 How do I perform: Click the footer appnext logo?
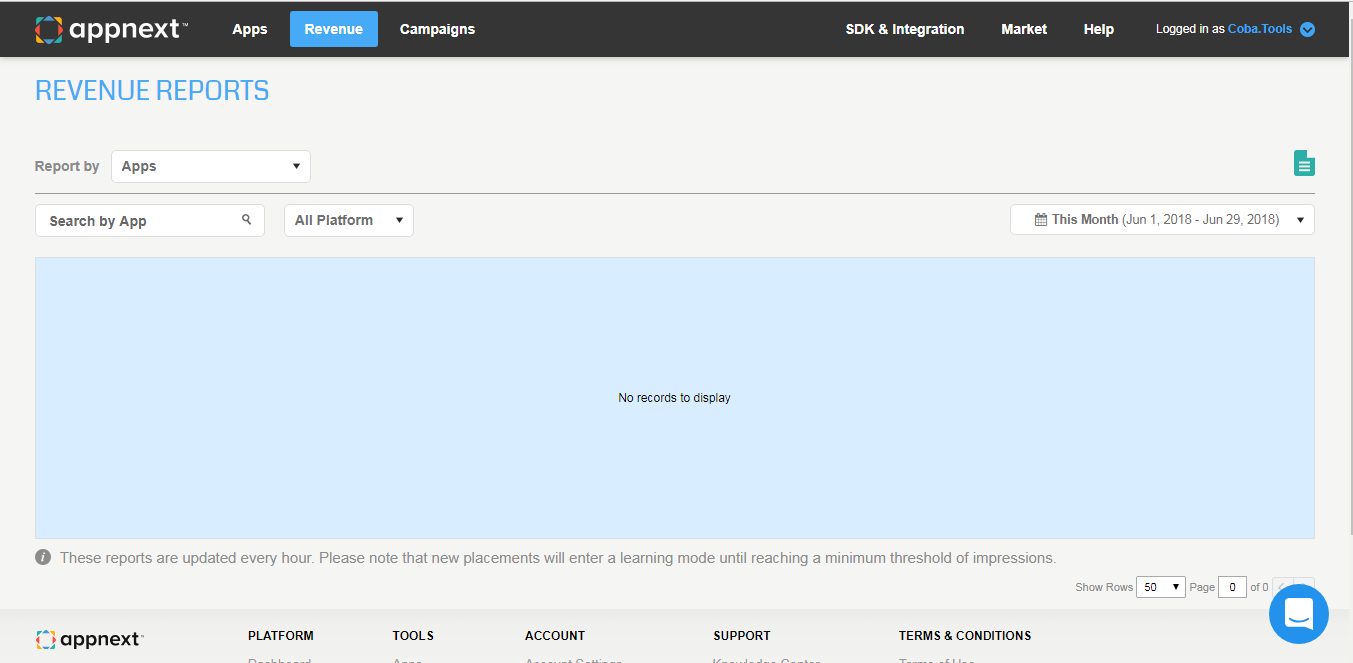90,639
